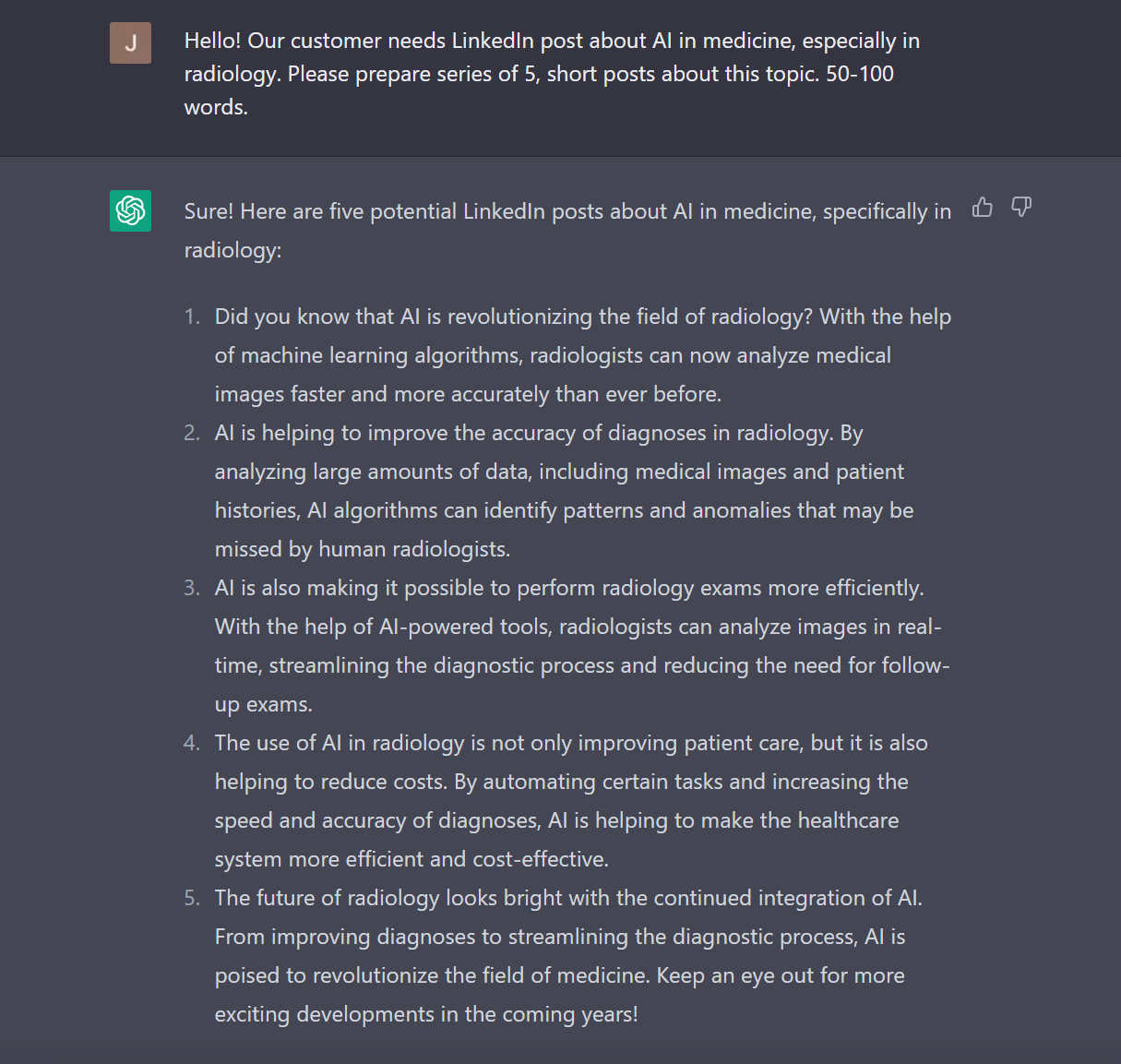This screenshot has width=1121, height=1064.
Task: Click the text 'missed by human radiologists.'
Action: [363, 549]
